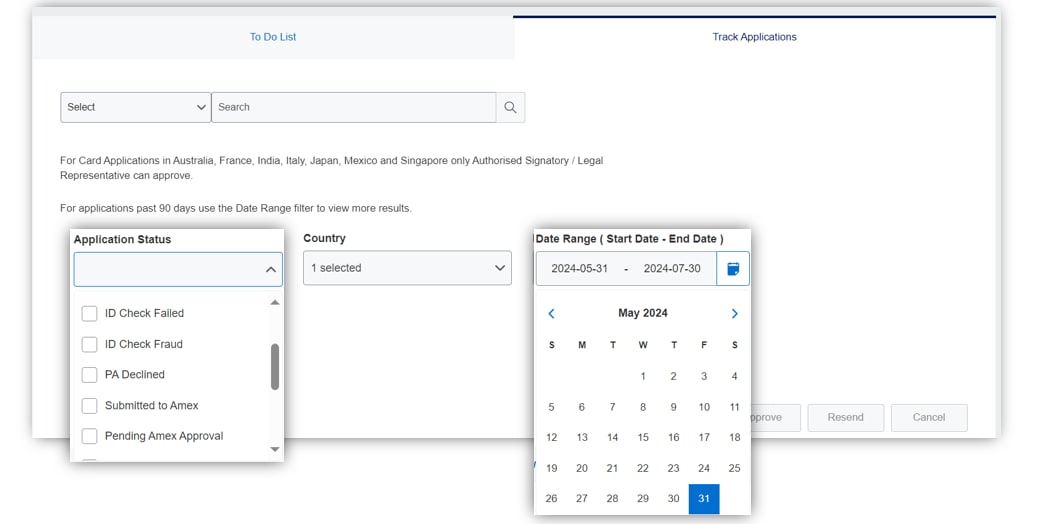Enable the PA Declined checkbox
The height and width of the screenshot is (524, 1040).
pos(89,375)
